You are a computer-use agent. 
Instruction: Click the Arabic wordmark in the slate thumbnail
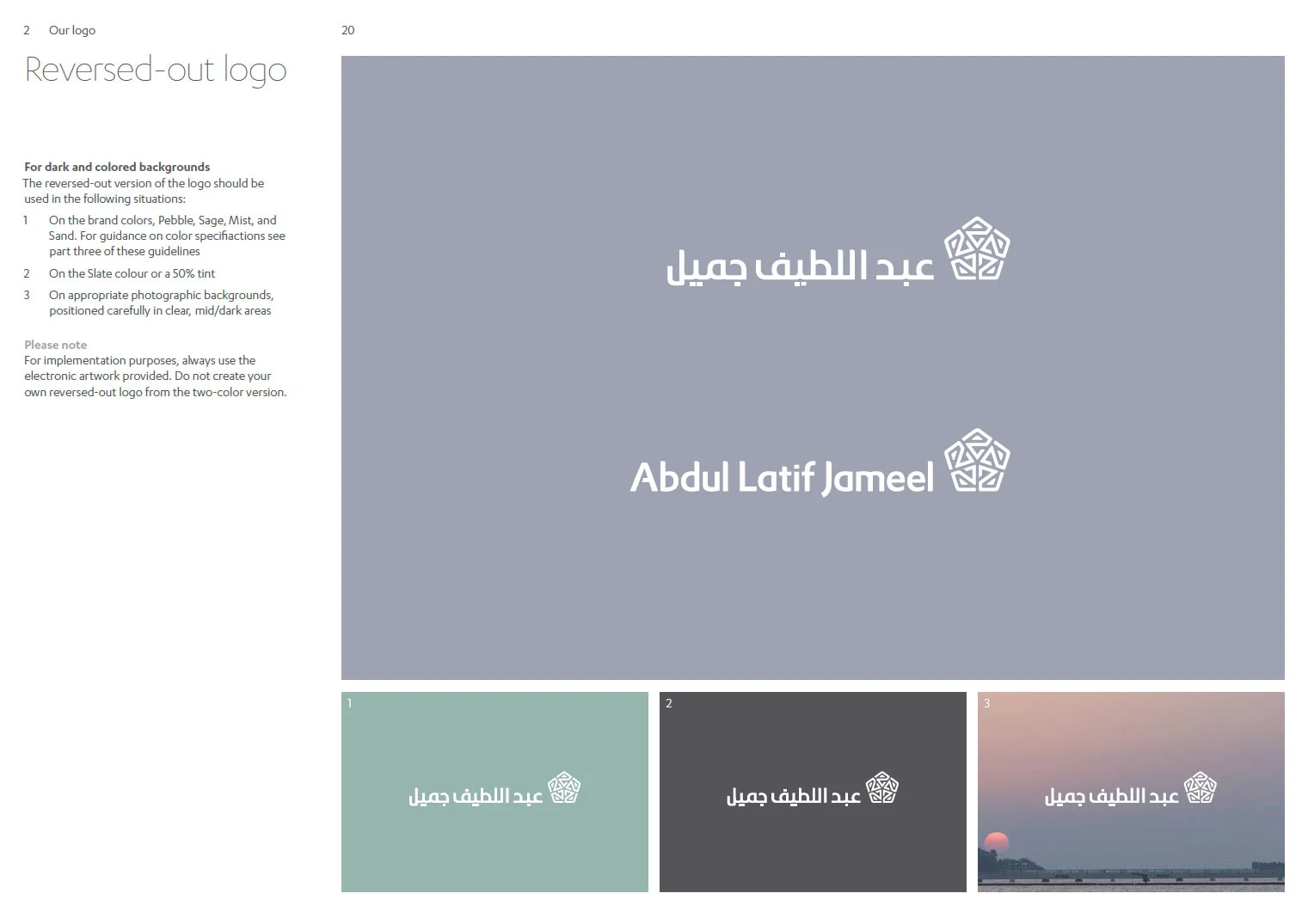pos(794,797)
